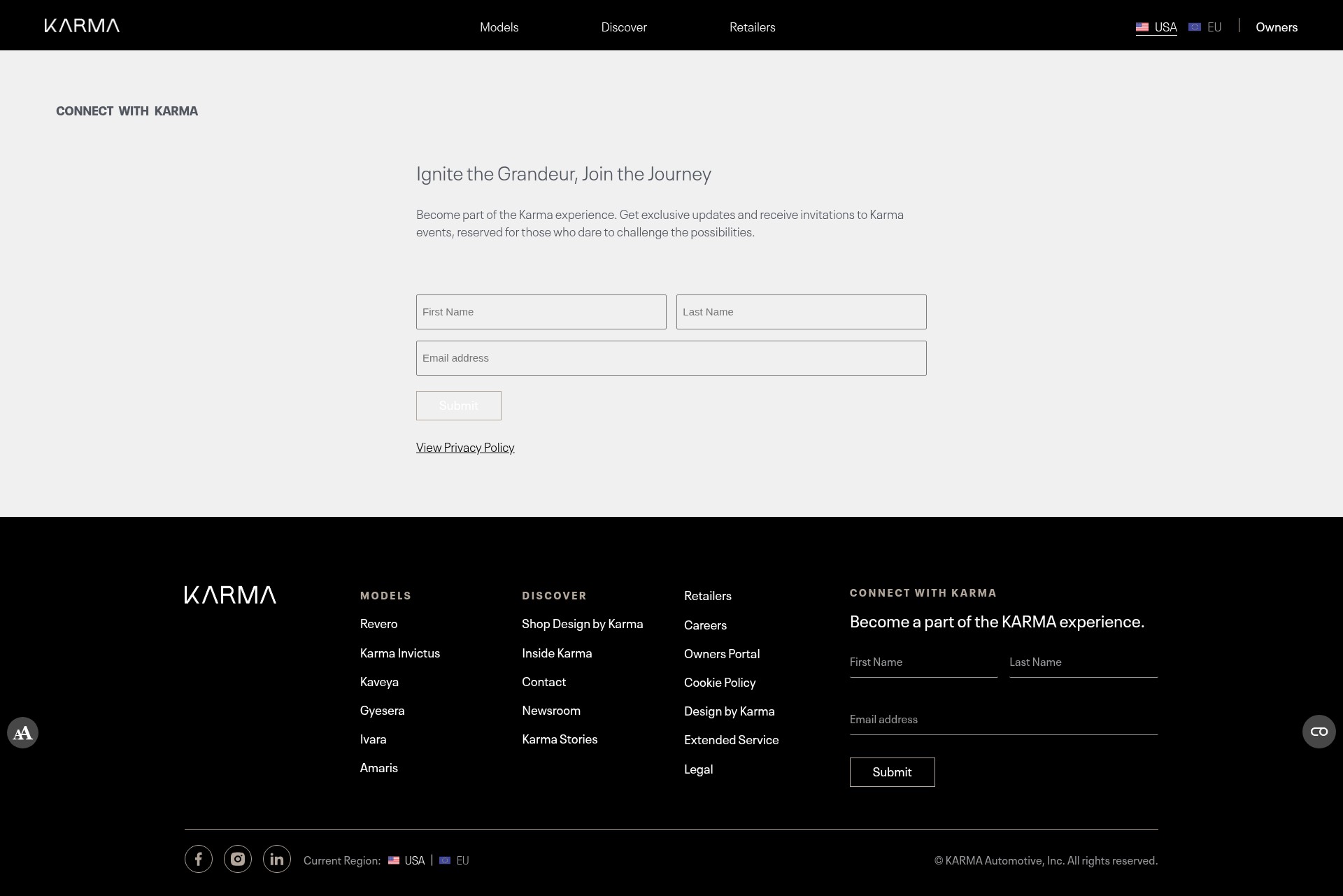Open Ivara footer link
Image resolution: width=1343 pixels, height=896 pixels.
pos(373,739)
